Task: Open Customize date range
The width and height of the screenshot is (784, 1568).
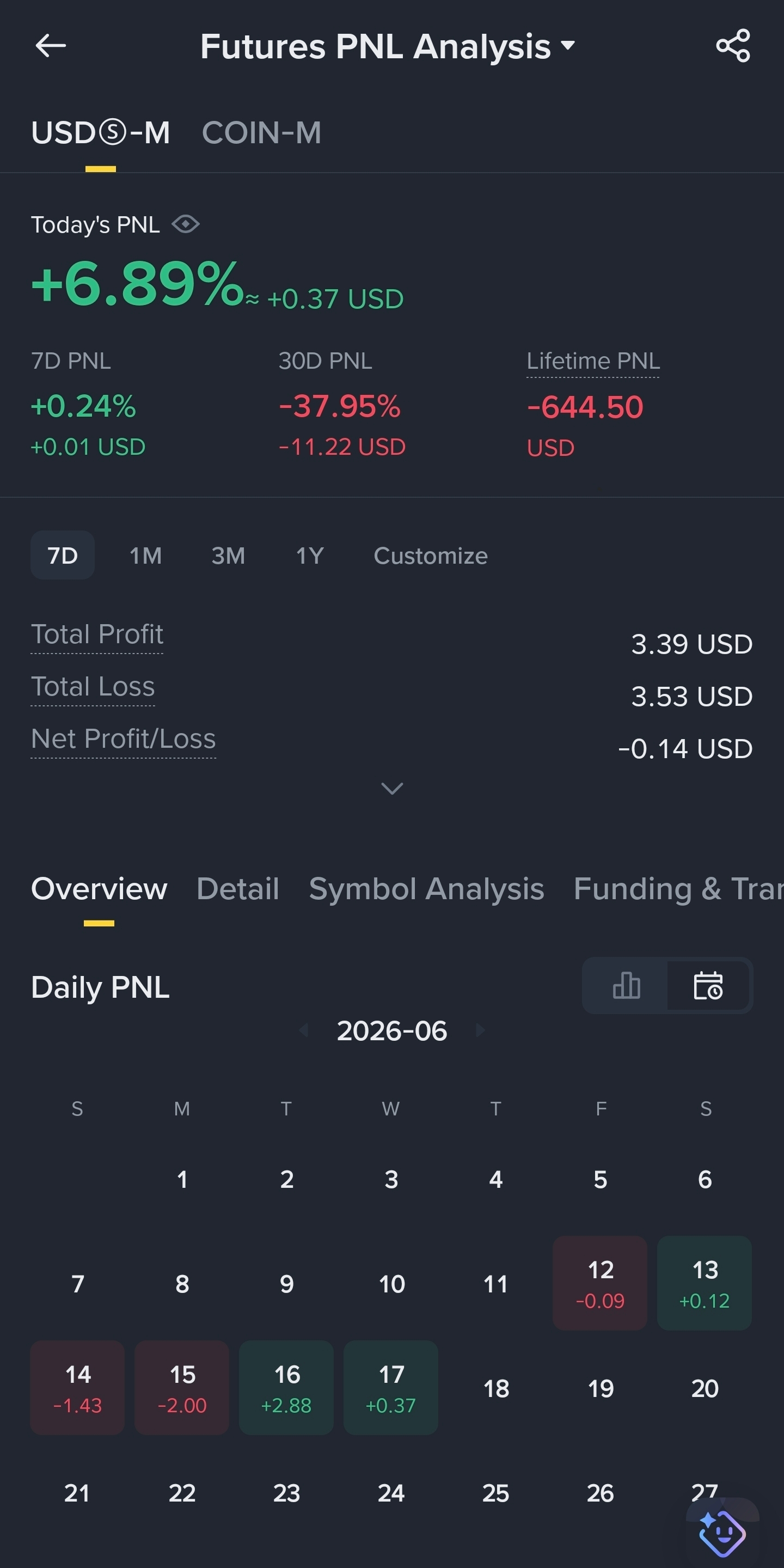Action: [x=430, y=555]
